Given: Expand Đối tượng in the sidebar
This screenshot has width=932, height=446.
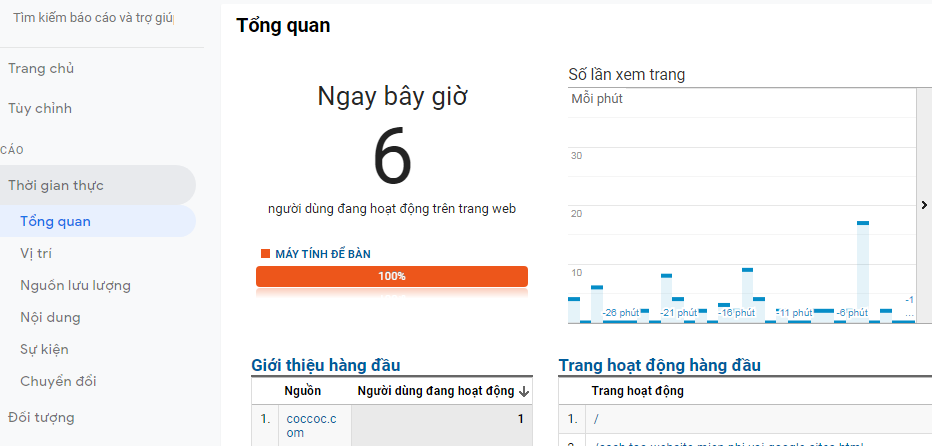Looking at the screenshot, I should pos(41,417).
